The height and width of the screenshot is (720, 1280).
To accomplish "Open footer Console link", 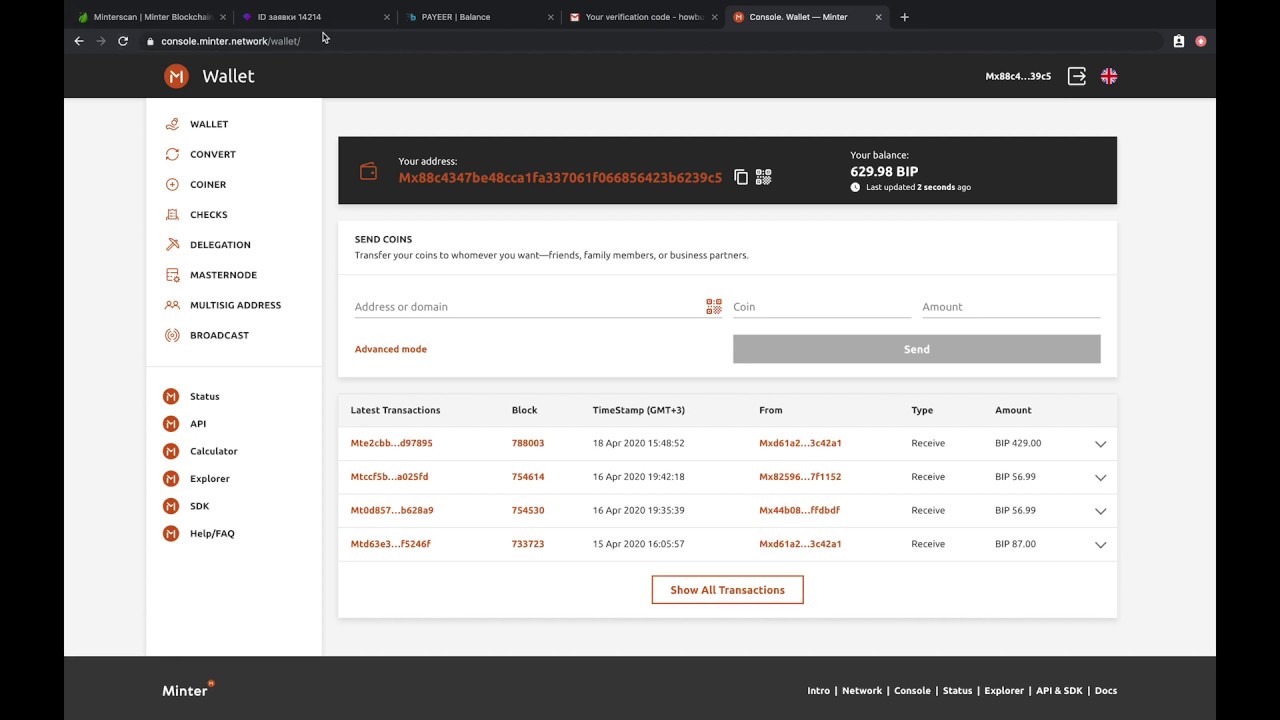I will point(912,691).
